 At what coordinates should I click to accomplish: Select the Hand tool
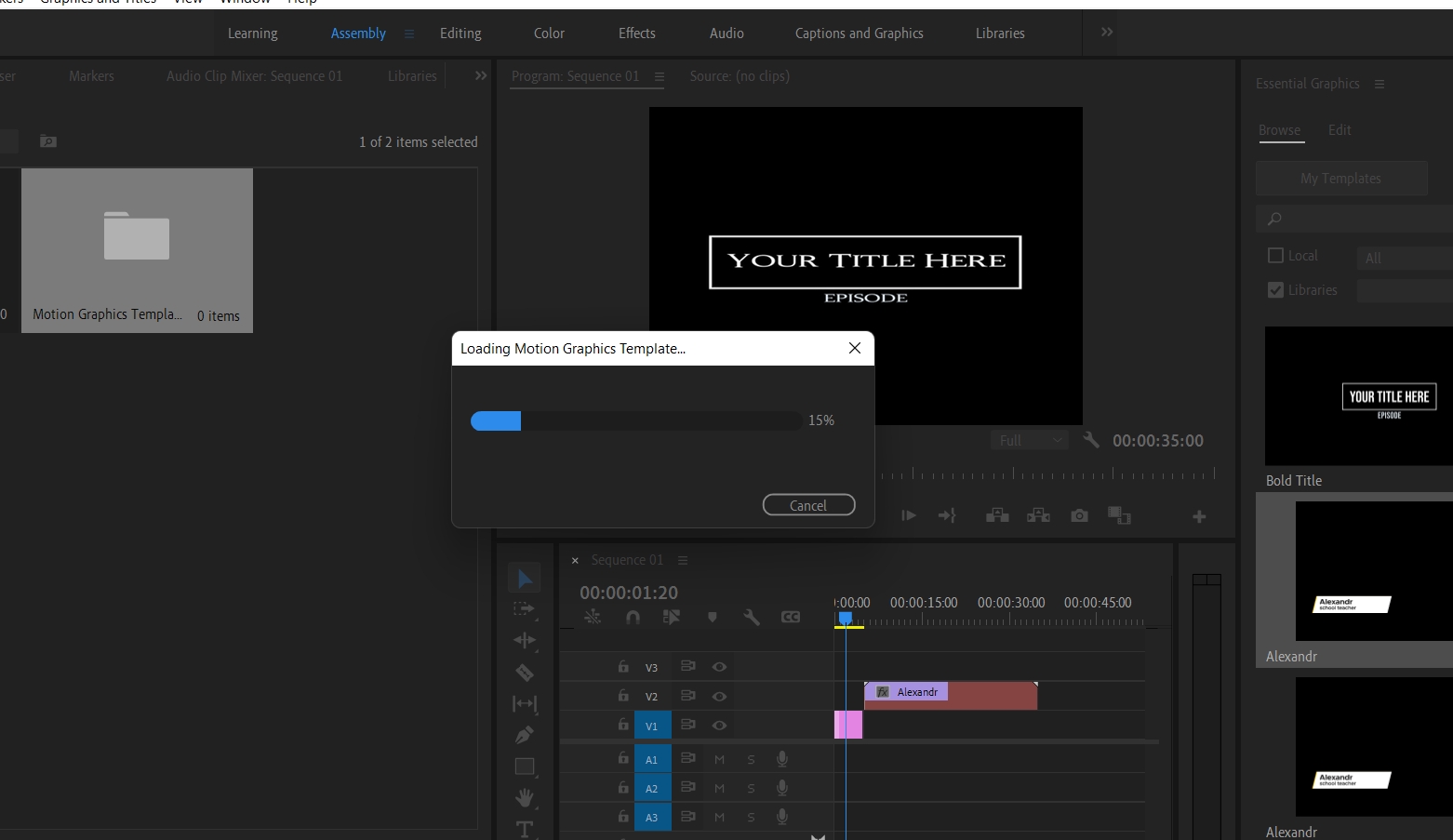tap(525, 797)
